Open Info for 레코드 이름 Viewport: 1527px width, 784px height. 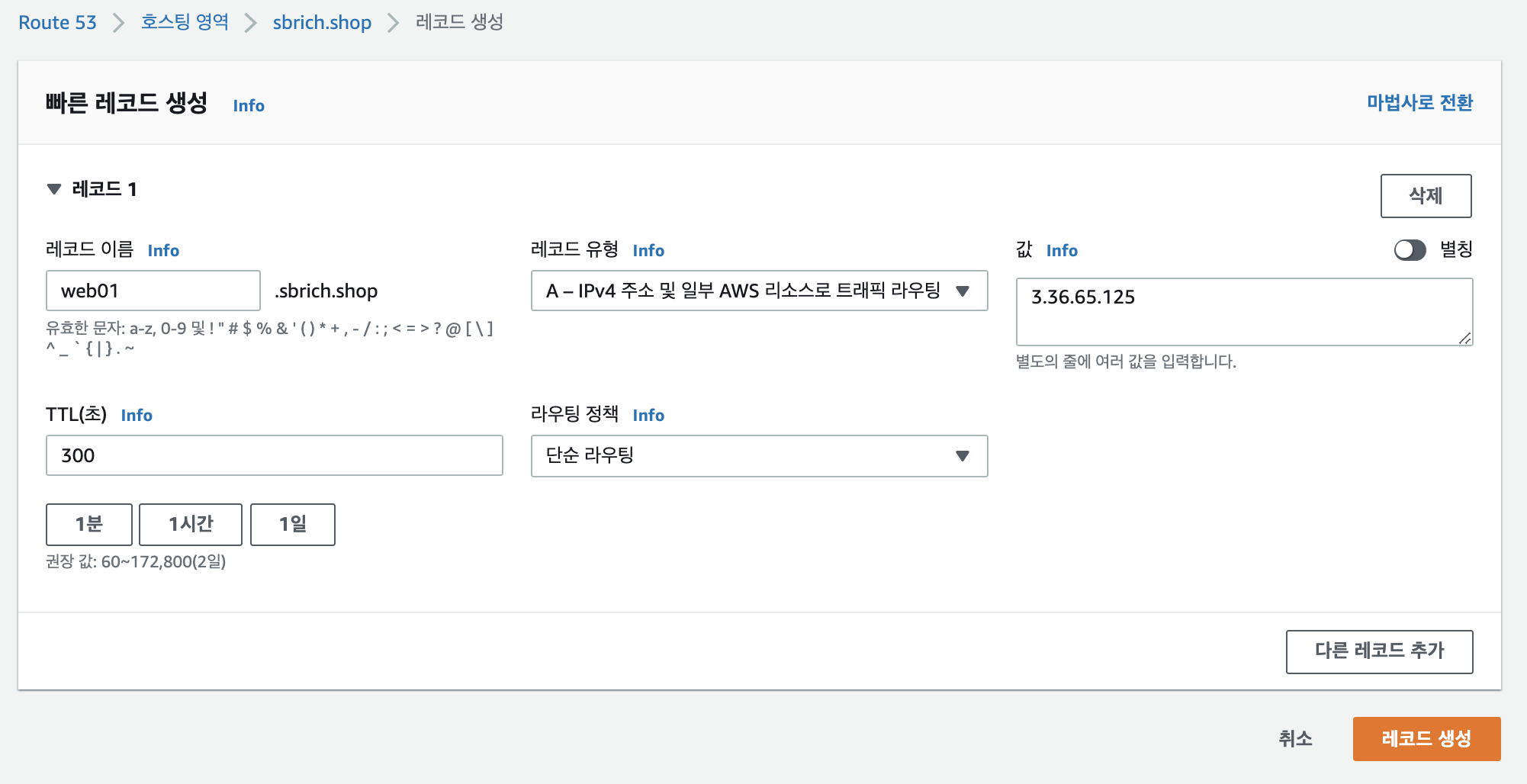(163, 250)
